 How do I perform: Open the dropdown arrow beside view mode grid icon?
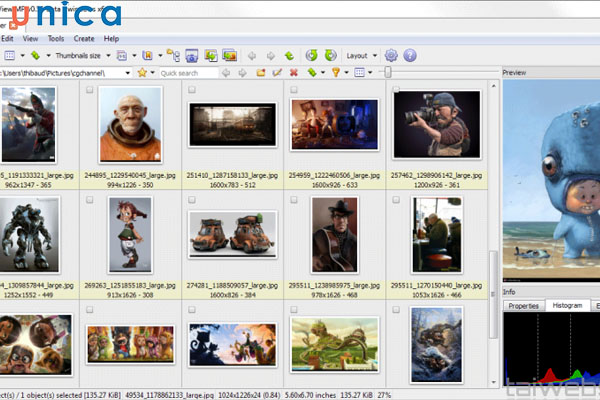pyautogui.click(x=23, y=56)
